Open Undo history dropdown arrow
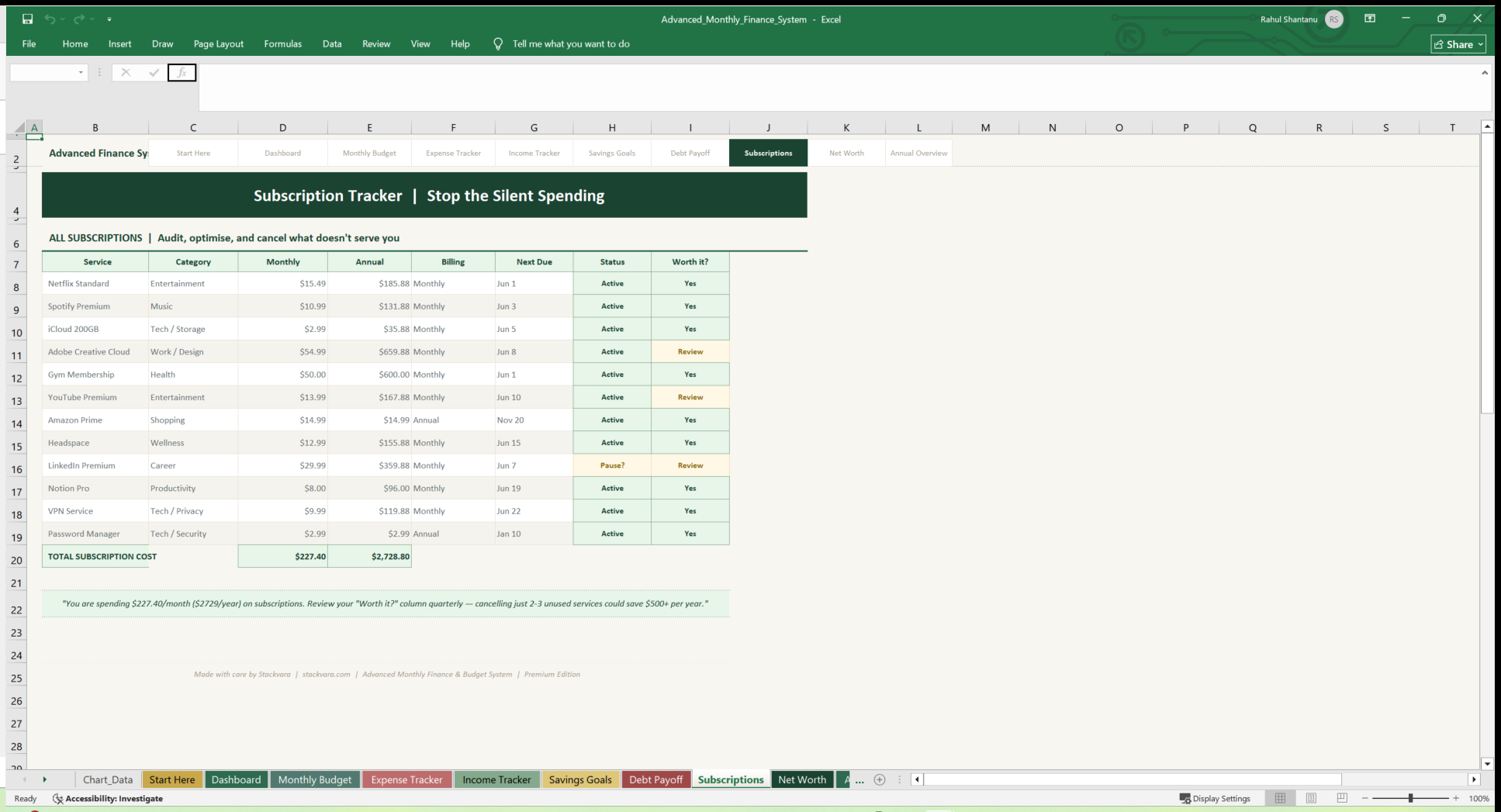The image size is (1501, 812). (x=63, y=19)
